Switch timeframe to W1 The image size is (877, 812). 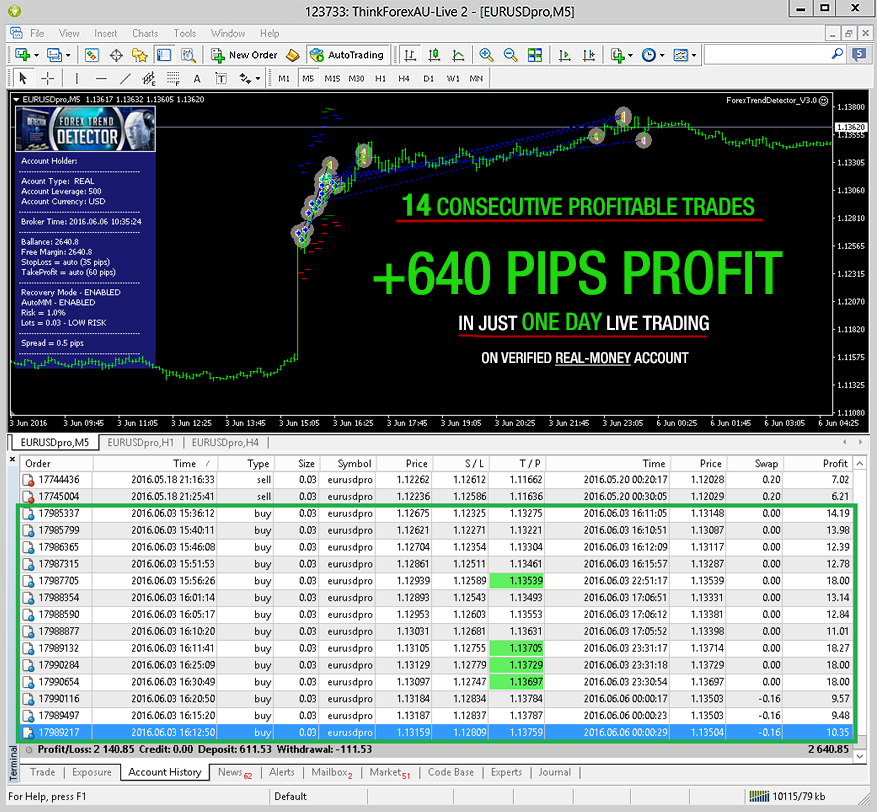(x=453, y=78)
